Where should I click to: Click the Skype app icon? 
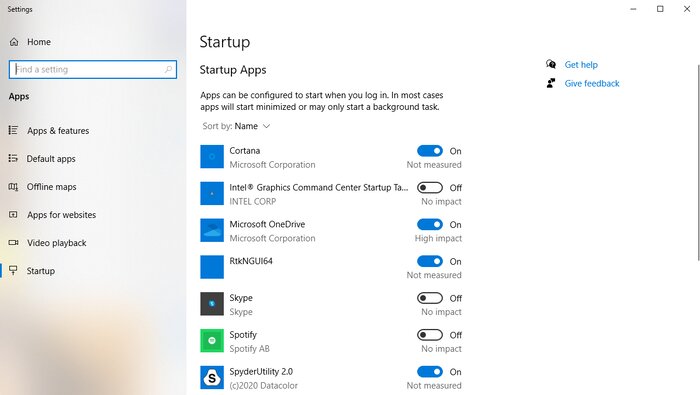point(212,304)
